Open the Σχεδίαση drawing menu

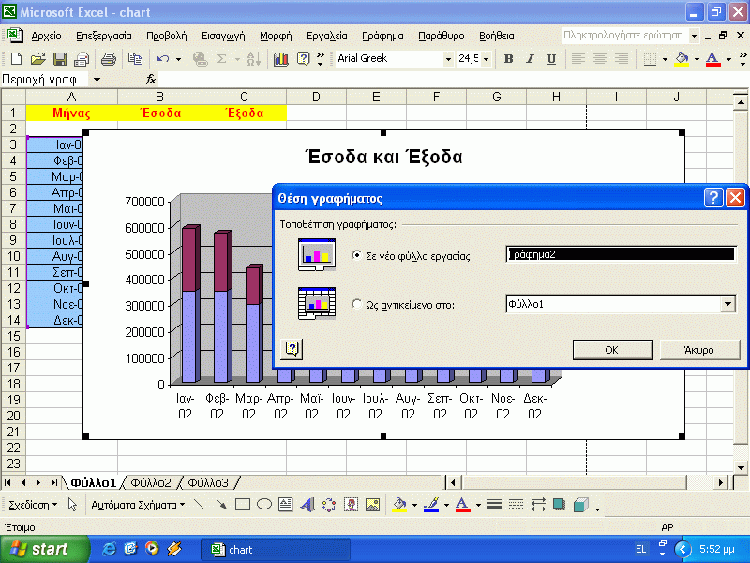click(x=32, y=505)
